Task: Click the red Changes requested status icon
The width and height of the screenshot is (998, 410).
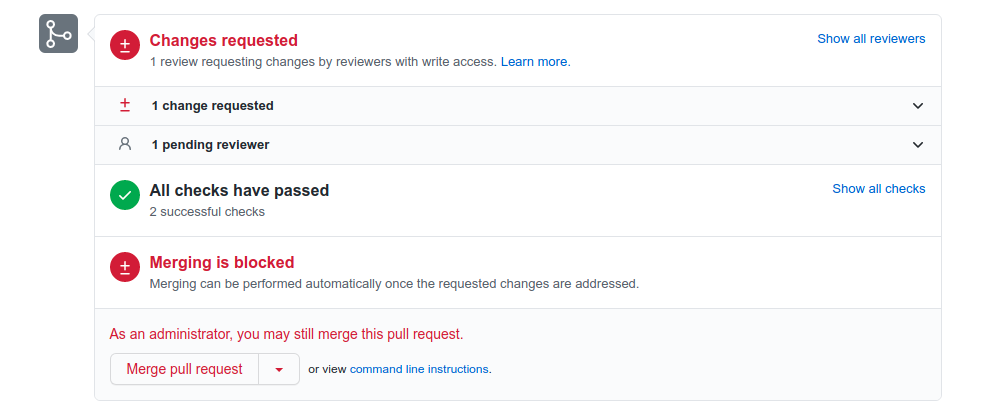Action: pos(125,45)
